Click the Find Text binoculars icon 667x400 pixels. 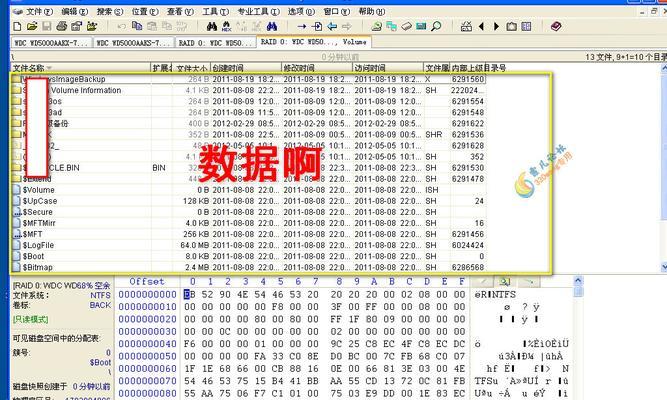(211, 26)
